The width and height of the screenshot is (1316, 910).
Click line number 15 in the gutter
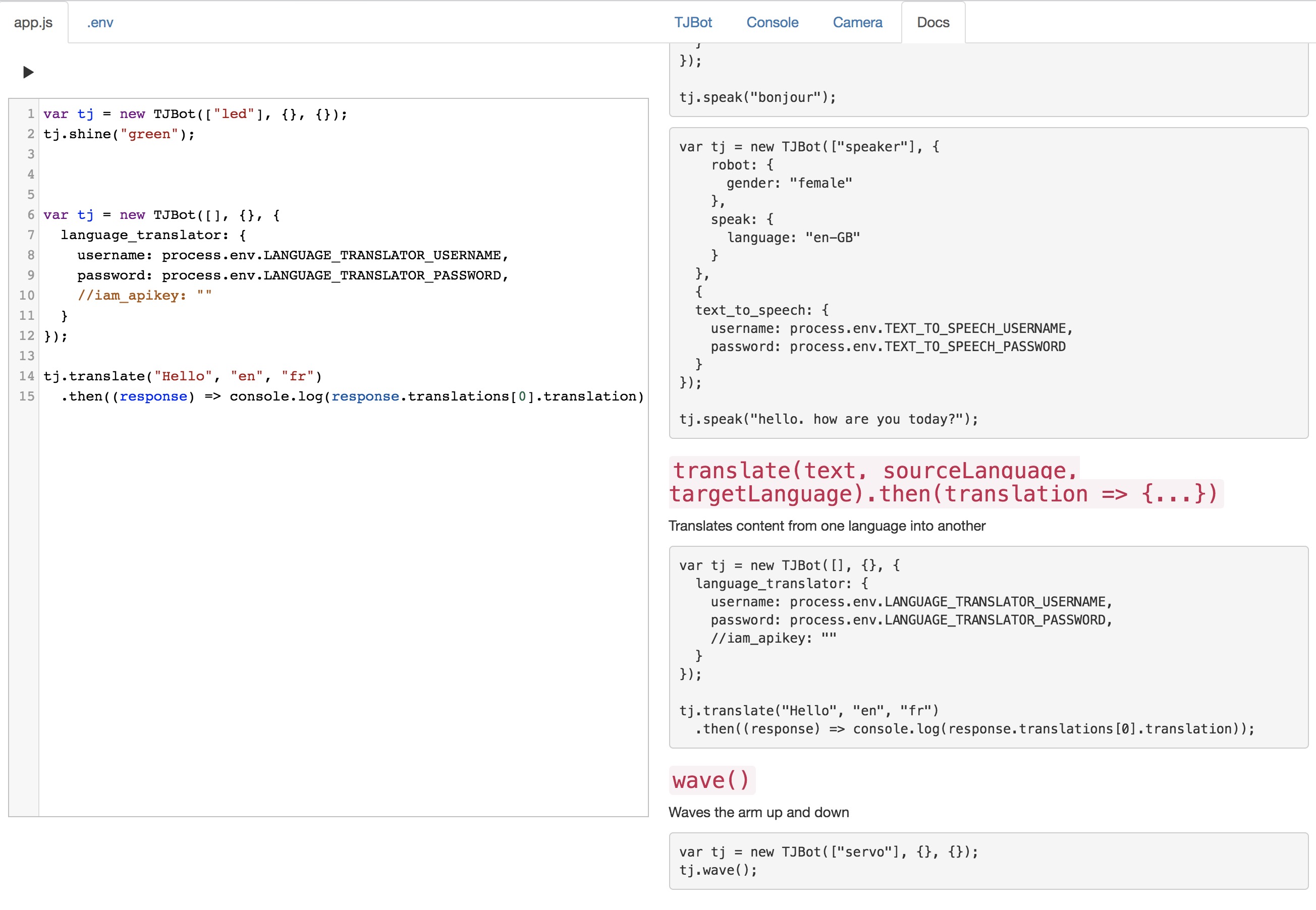[x=27, y=396]
